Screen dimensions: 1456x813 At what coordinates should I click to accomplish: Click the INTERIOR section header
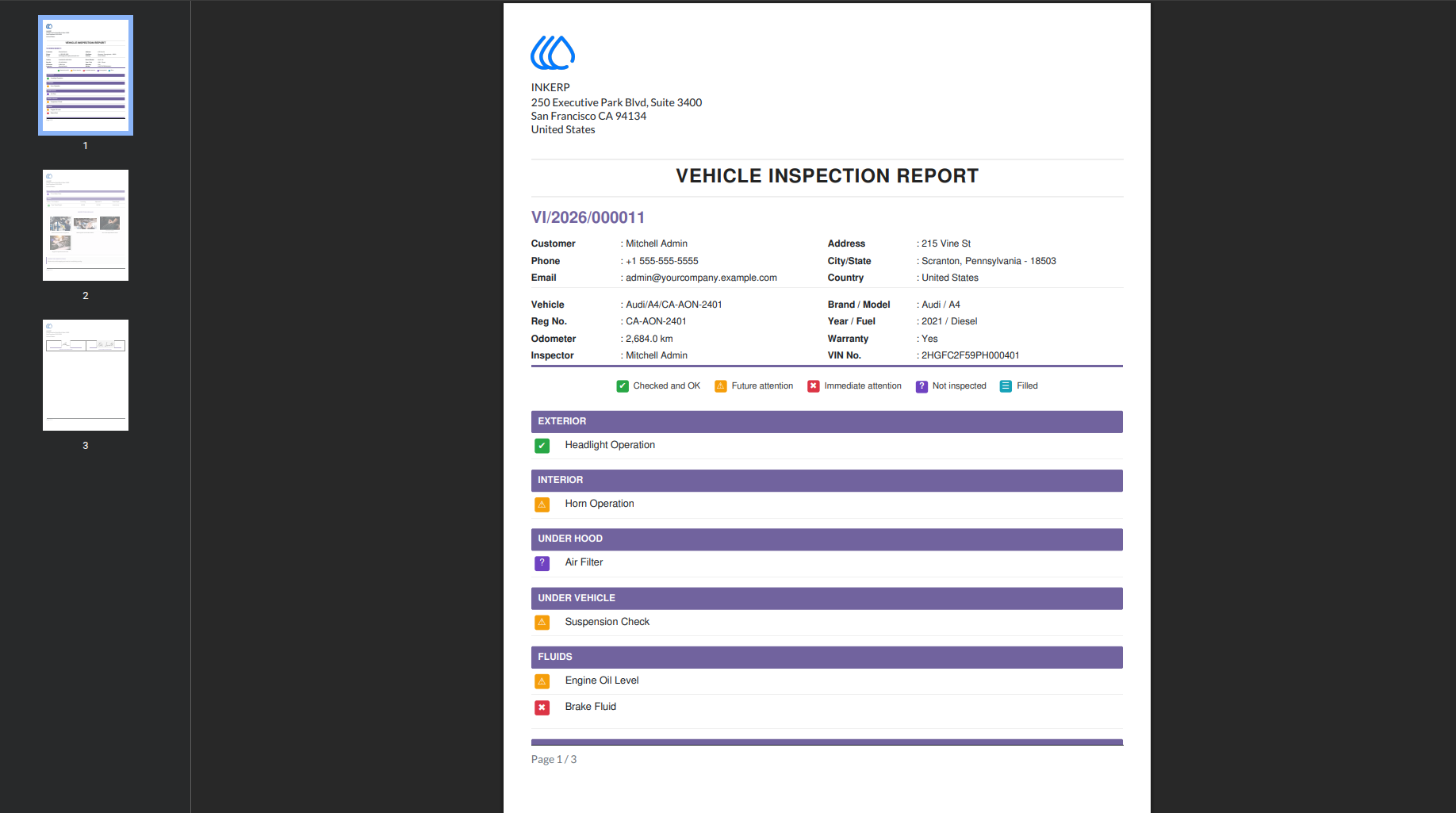point(827,480)
